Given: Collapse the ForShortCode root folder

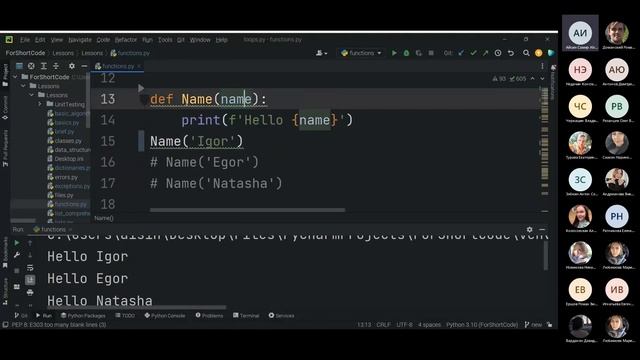Looking at the screenshot, I should 15,77.
